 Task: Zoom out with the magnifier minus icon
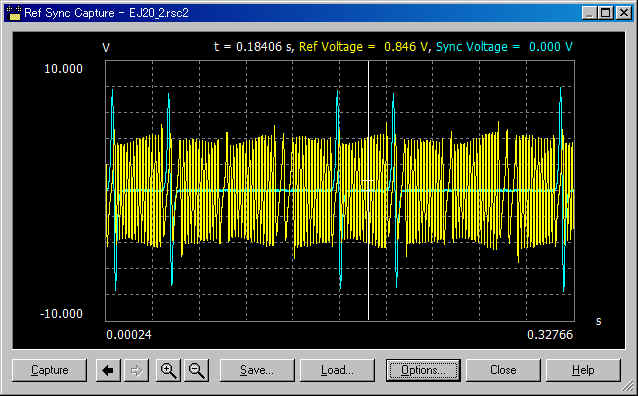197,370
